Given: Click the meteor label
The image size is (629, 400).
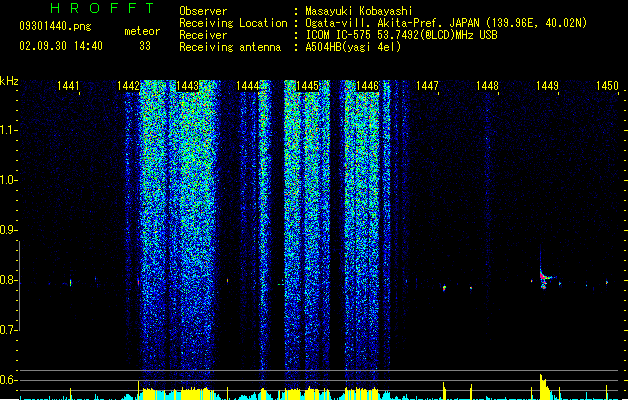Looking at the screenshot, I should point(142,31).
